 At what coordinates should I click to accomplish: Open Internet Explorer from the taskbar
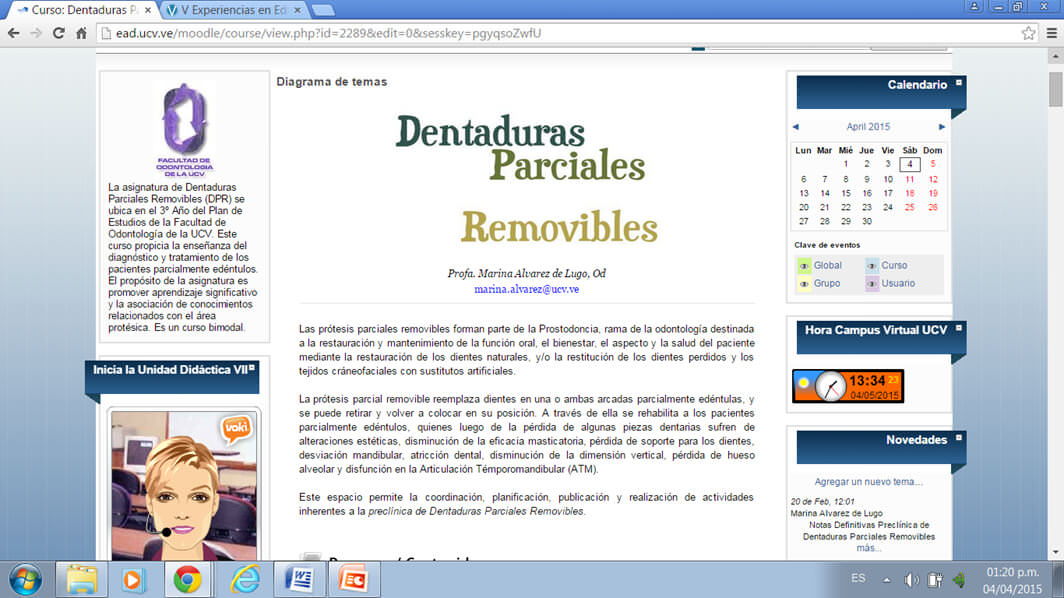tap(244, 579)
